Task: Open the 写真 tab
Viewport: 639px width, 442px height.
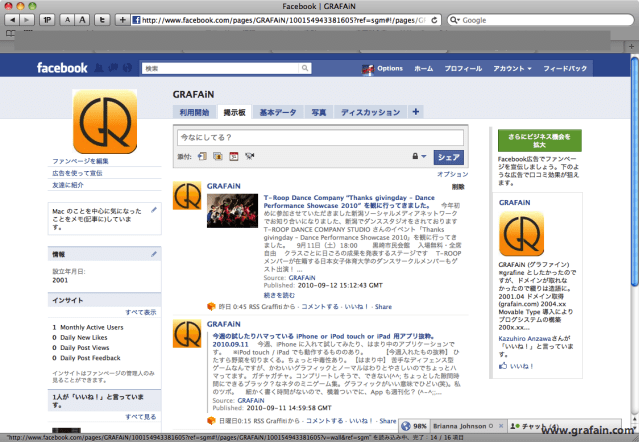Action: [319, 112]
